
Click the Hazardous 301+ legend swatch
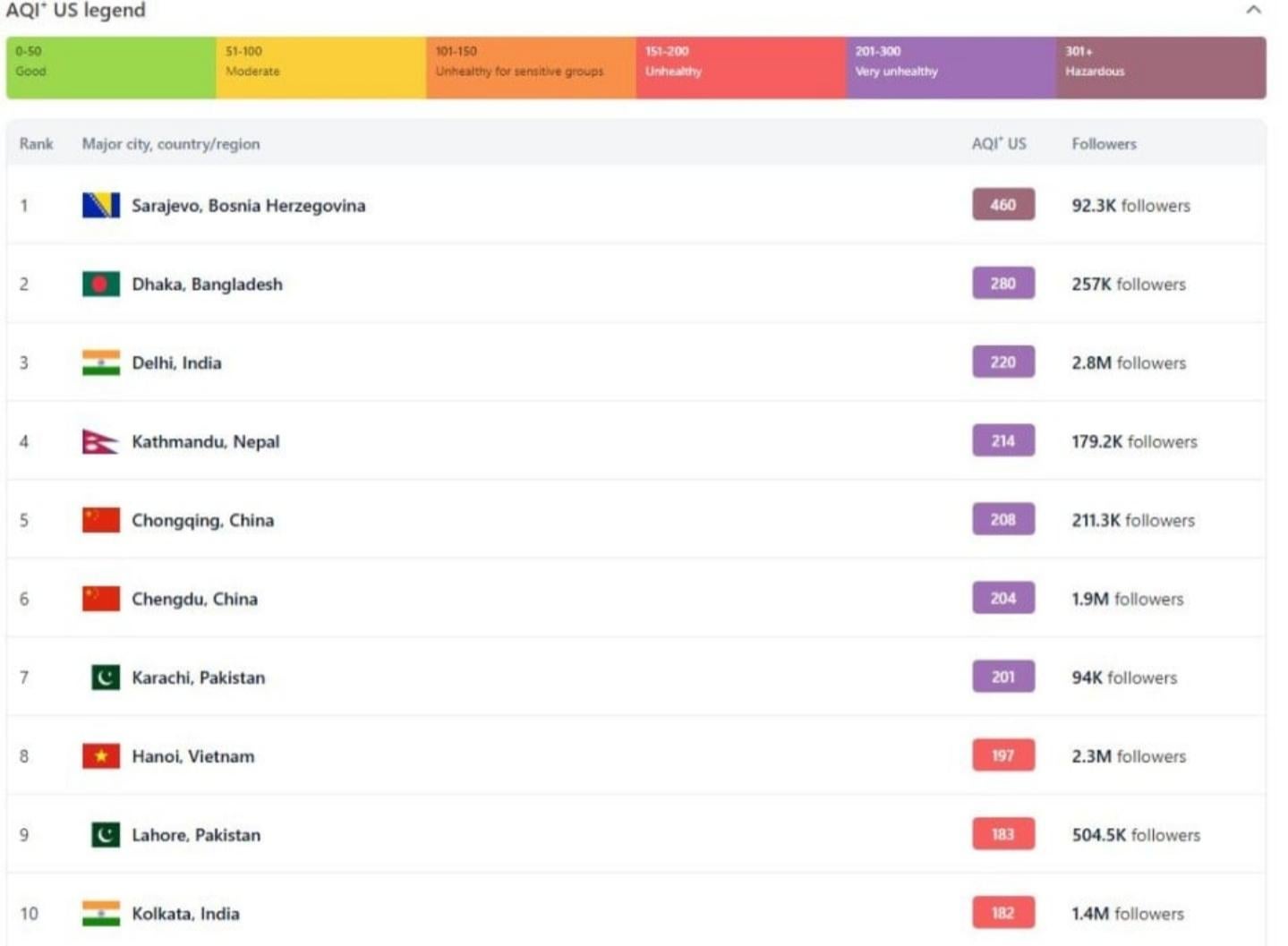[1160, 67]
